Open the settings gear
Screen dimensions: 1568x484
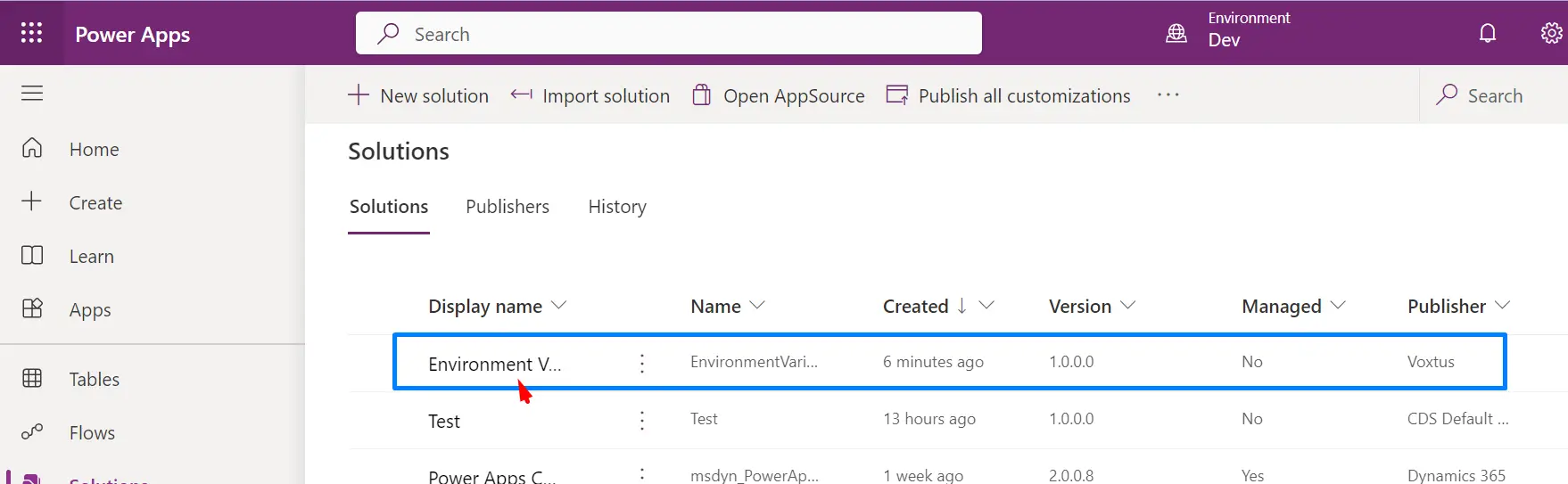click(x=1552, y=33)
